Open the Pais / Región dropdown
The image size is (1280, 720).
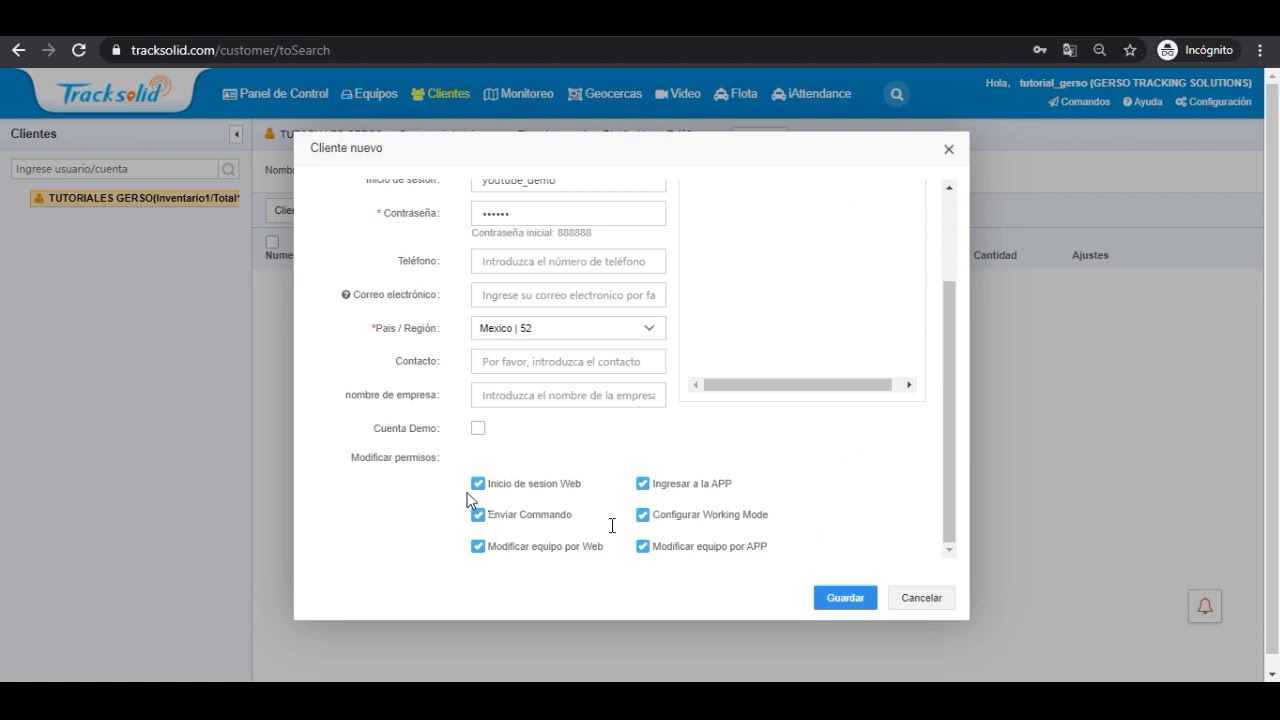pyautogui.click(x=568, y=328)
